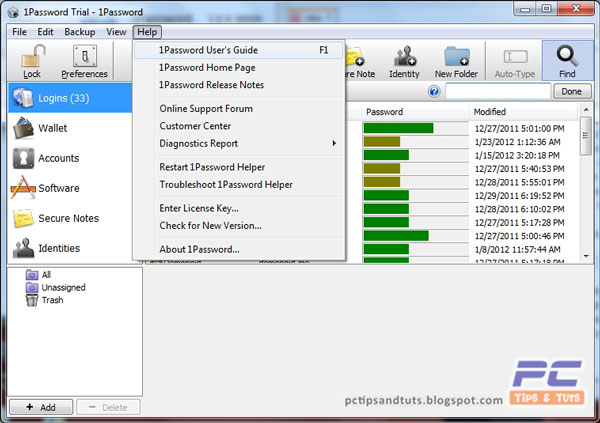This screenshot has height=423, width=600.
Task: Click the Identity toolbar icon
Action: 404,56
